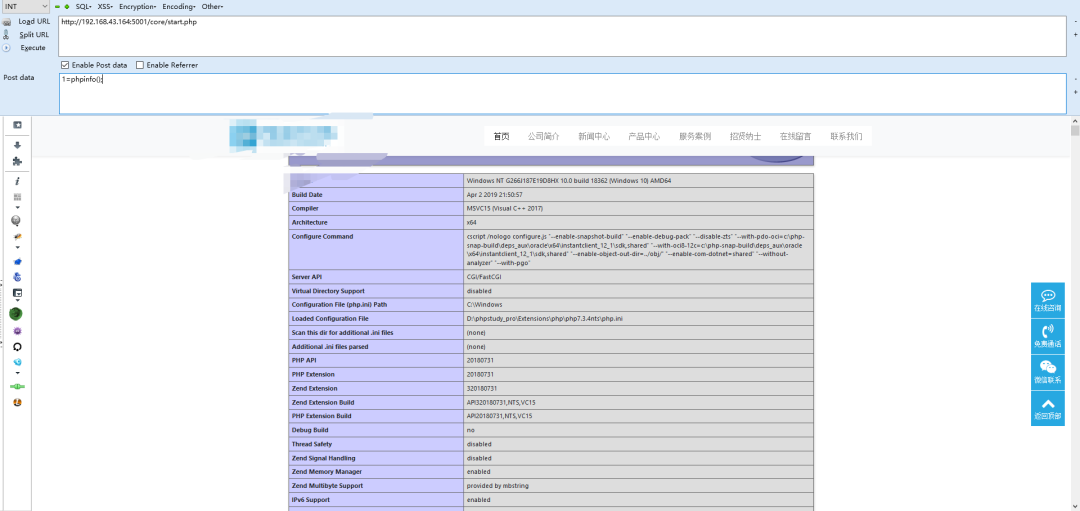Click the 返回顶部 back-to-top widget

[x=1048, y=408]
